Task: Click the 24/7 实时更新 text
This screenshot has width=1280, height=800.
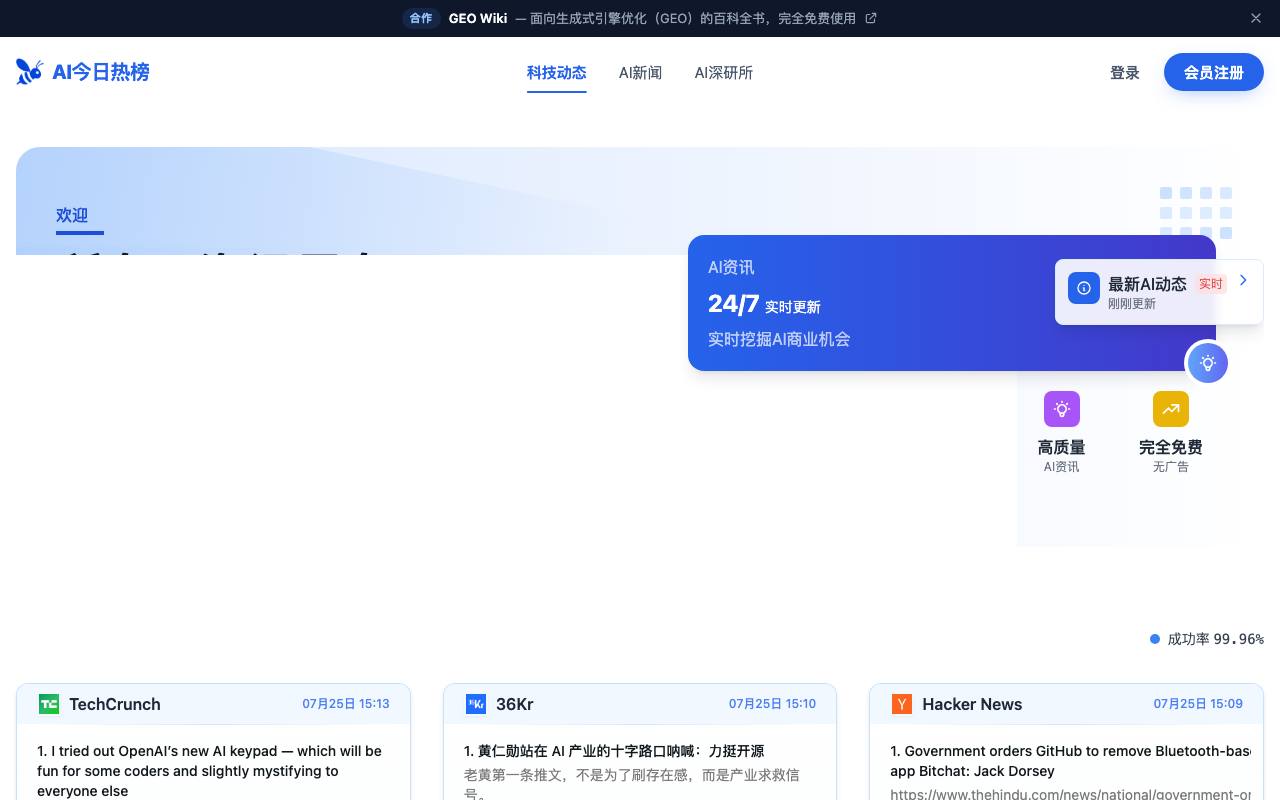Action: click(764, 304)
